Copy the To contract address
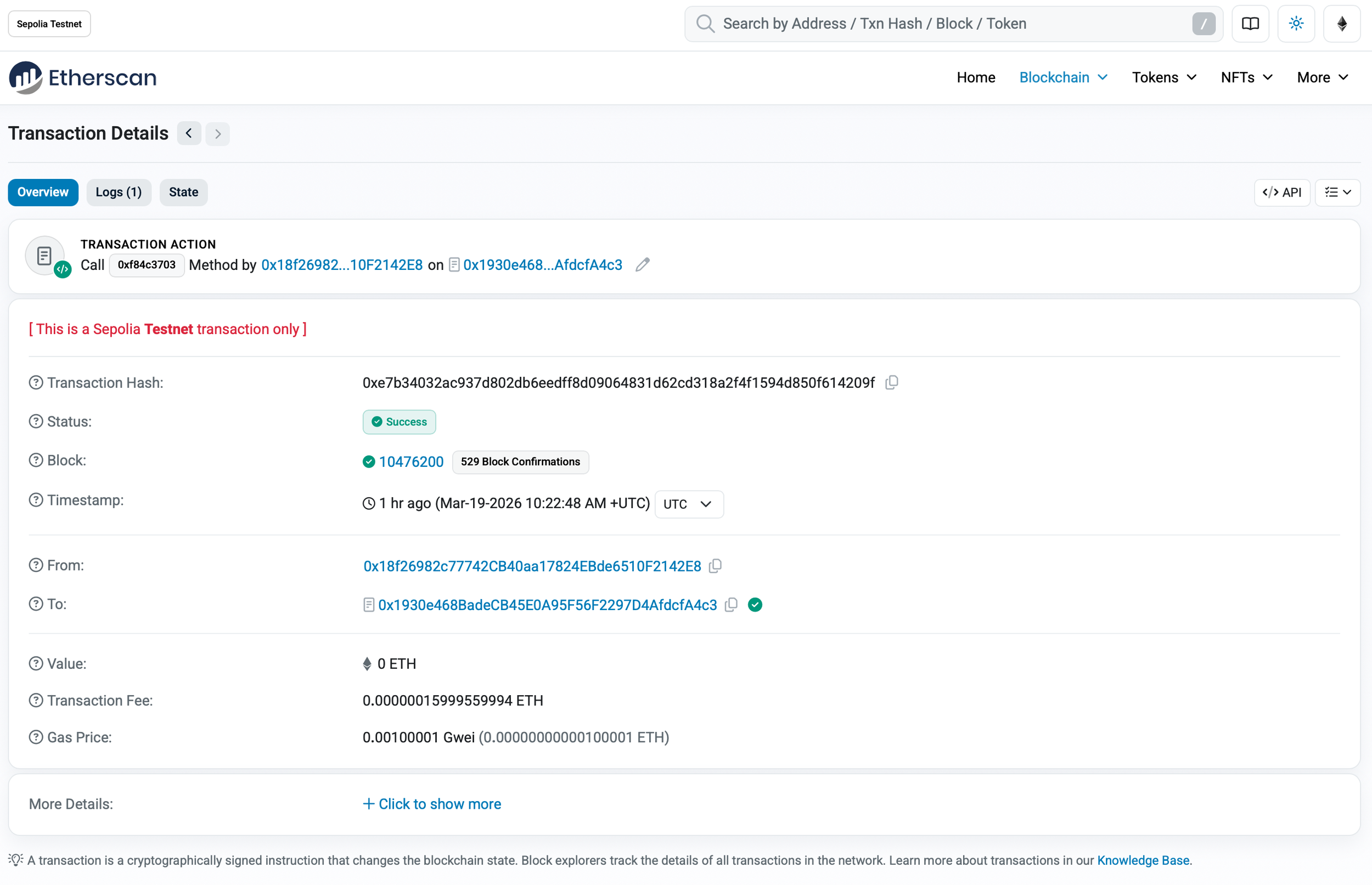The height and width of the screenshot is (885, 1372). (x=731, y=605)
